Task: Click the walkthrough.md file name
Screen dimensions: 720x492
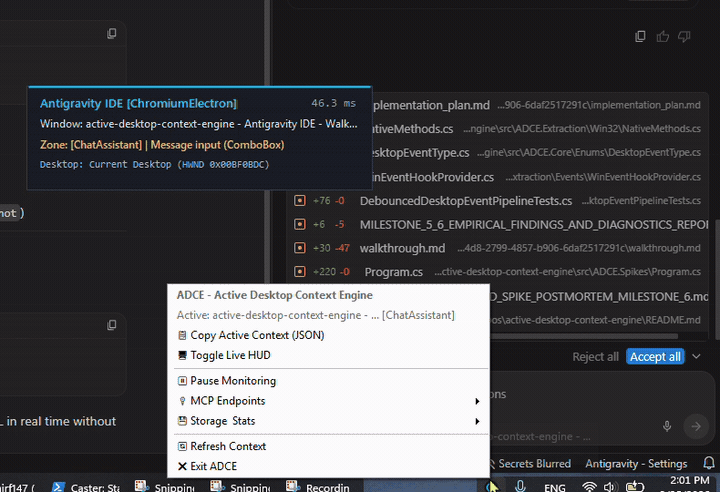Action: tap(402, 249)
